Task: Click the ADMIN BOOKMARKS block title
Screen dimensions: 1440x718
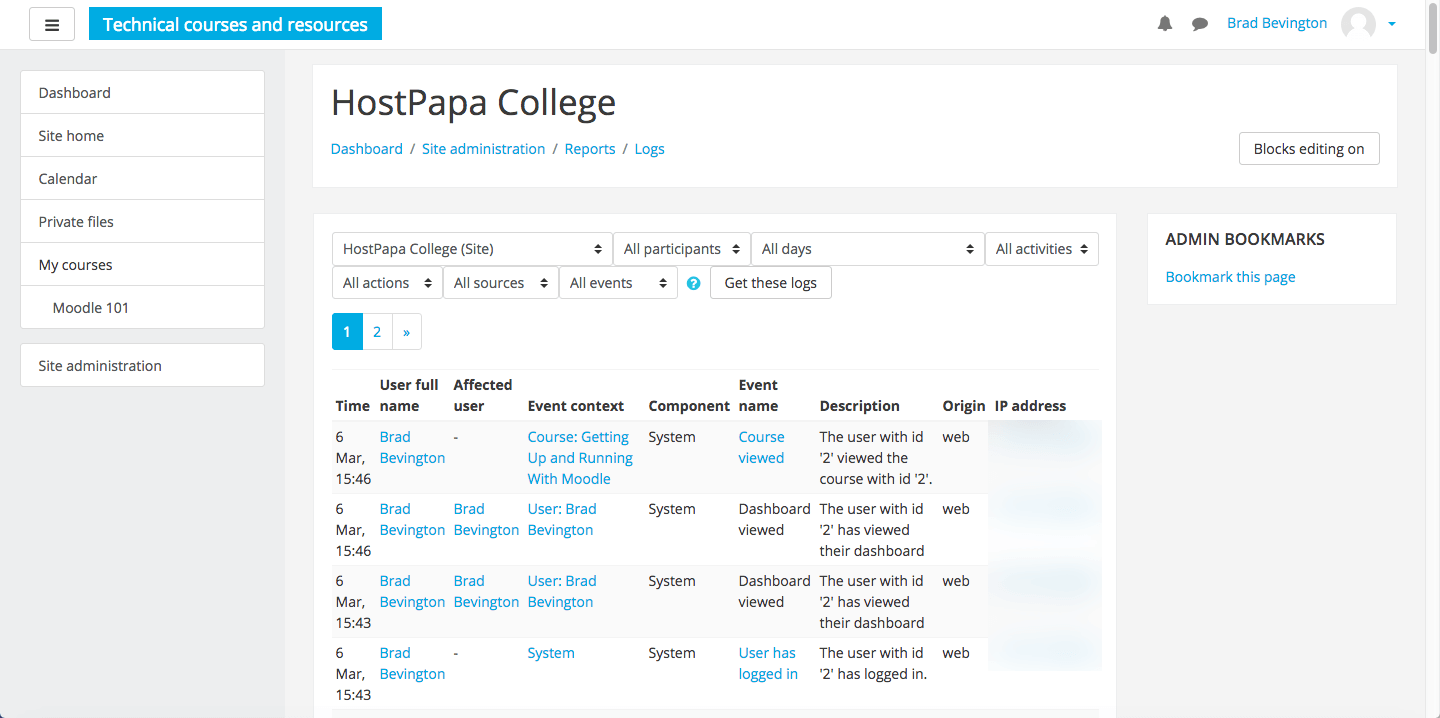Action: 1245,239
